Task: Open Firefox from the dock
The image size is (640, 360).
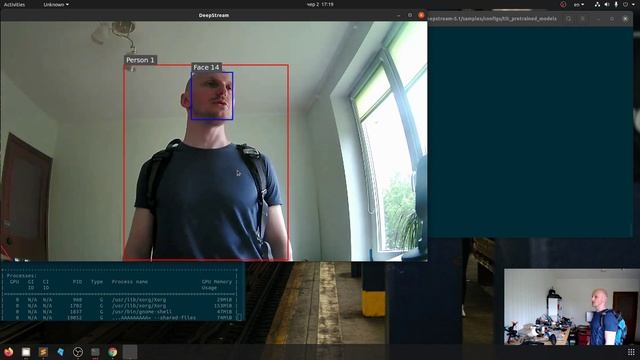Action: click(x=8, y=352)
